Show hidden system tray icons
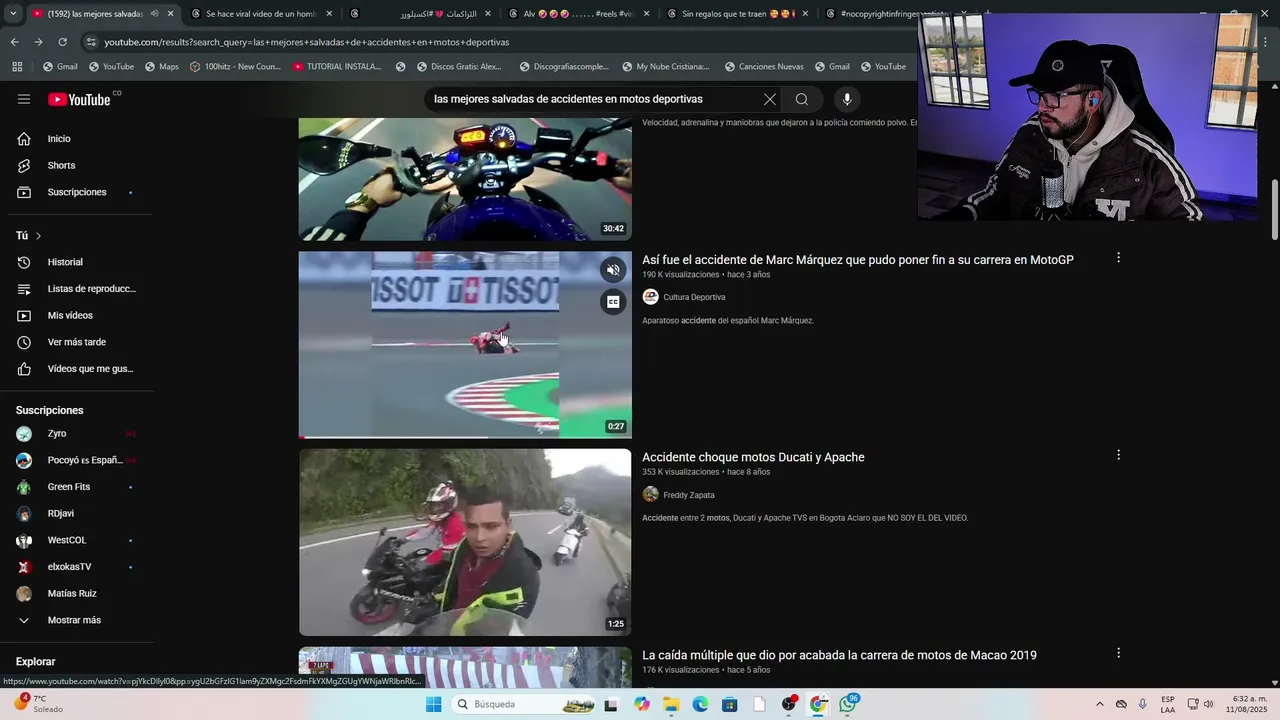The height and width of the screenshot is (720, 1280). tap(1099, 704)
